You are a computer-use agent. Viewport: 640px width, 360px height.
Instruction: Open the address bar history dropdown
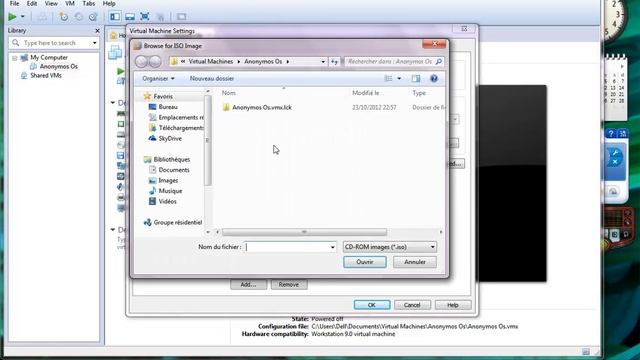[323, 62]
